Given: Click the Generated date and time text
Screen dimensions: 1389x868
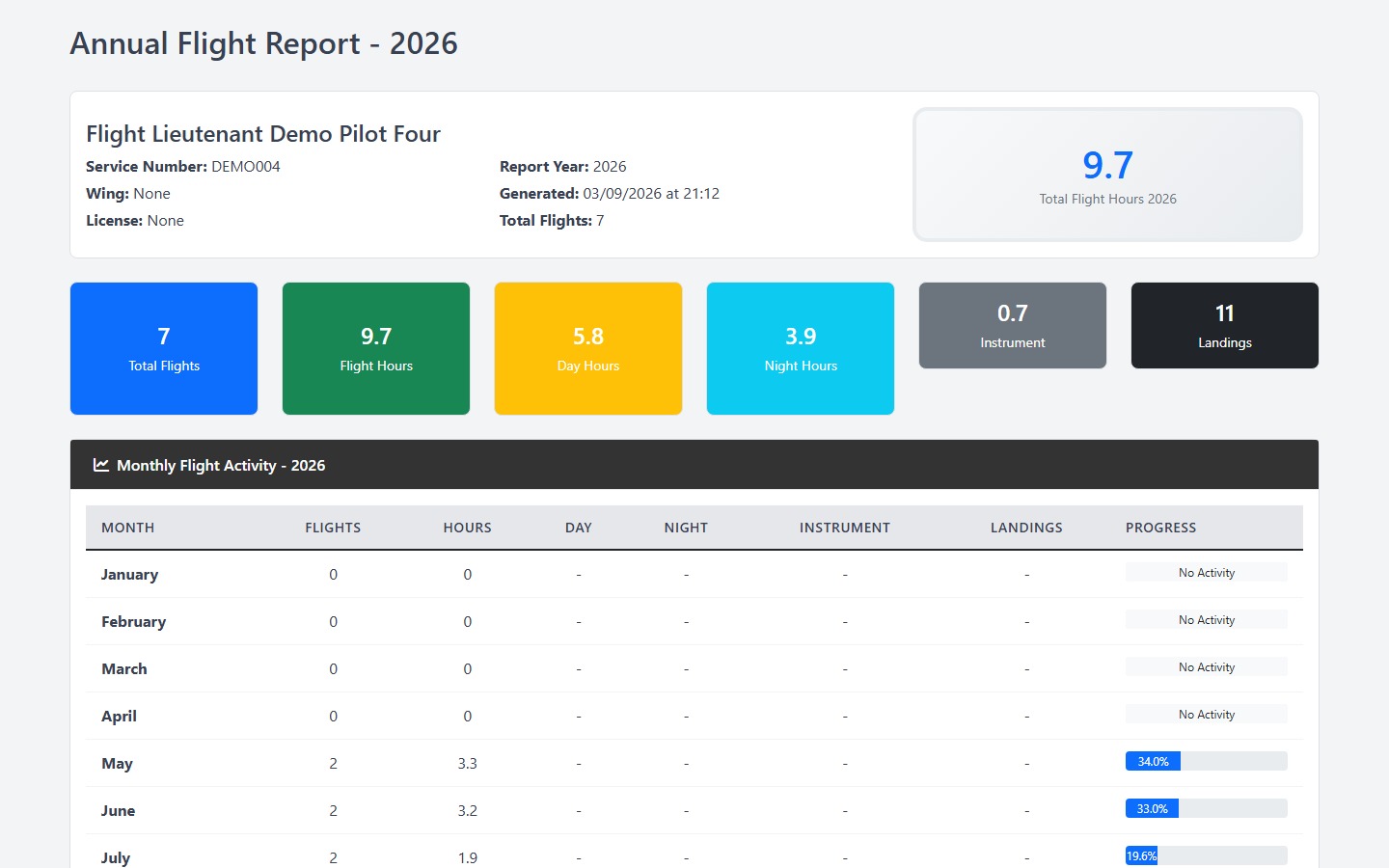Looking at the screenshot, I should pyautogui.click(x=610, y=193).
